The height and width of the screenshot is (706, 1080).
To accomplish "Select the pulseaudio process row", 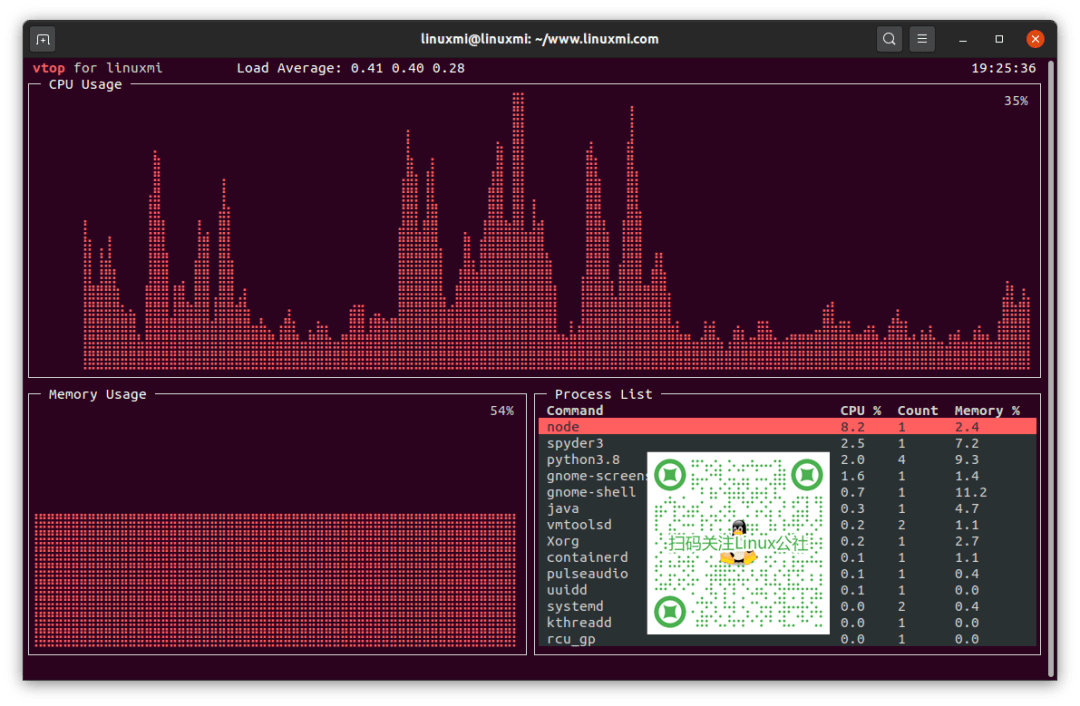I will (587, 574).
